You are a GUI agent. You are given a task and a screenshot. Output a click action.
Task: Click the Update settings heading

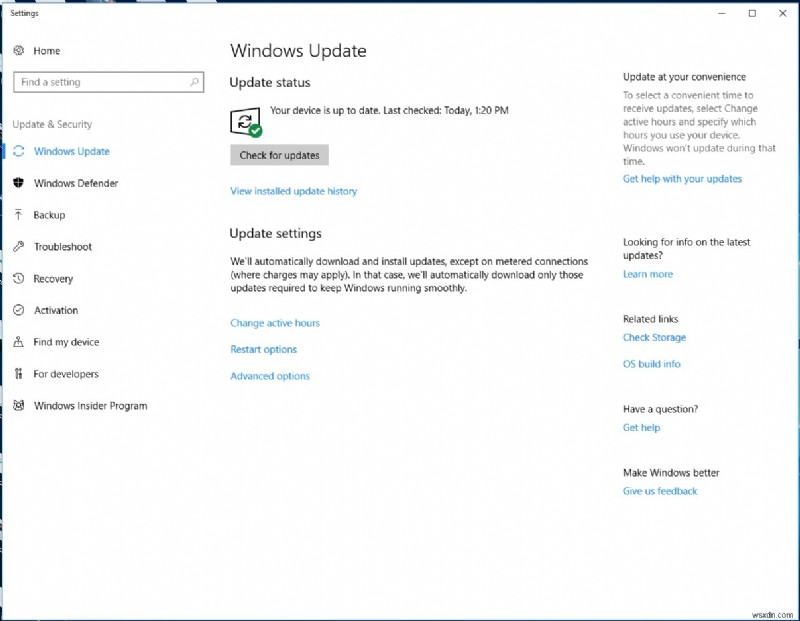(x=276, y=233)
